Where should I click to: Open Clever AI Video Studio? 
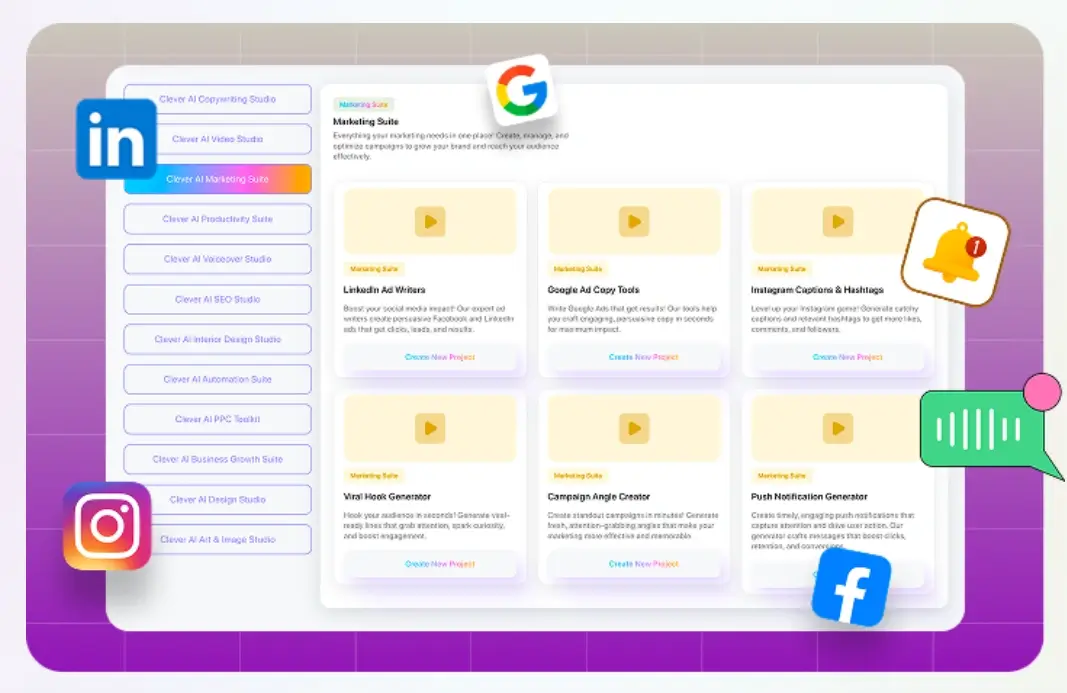[218, 139]
